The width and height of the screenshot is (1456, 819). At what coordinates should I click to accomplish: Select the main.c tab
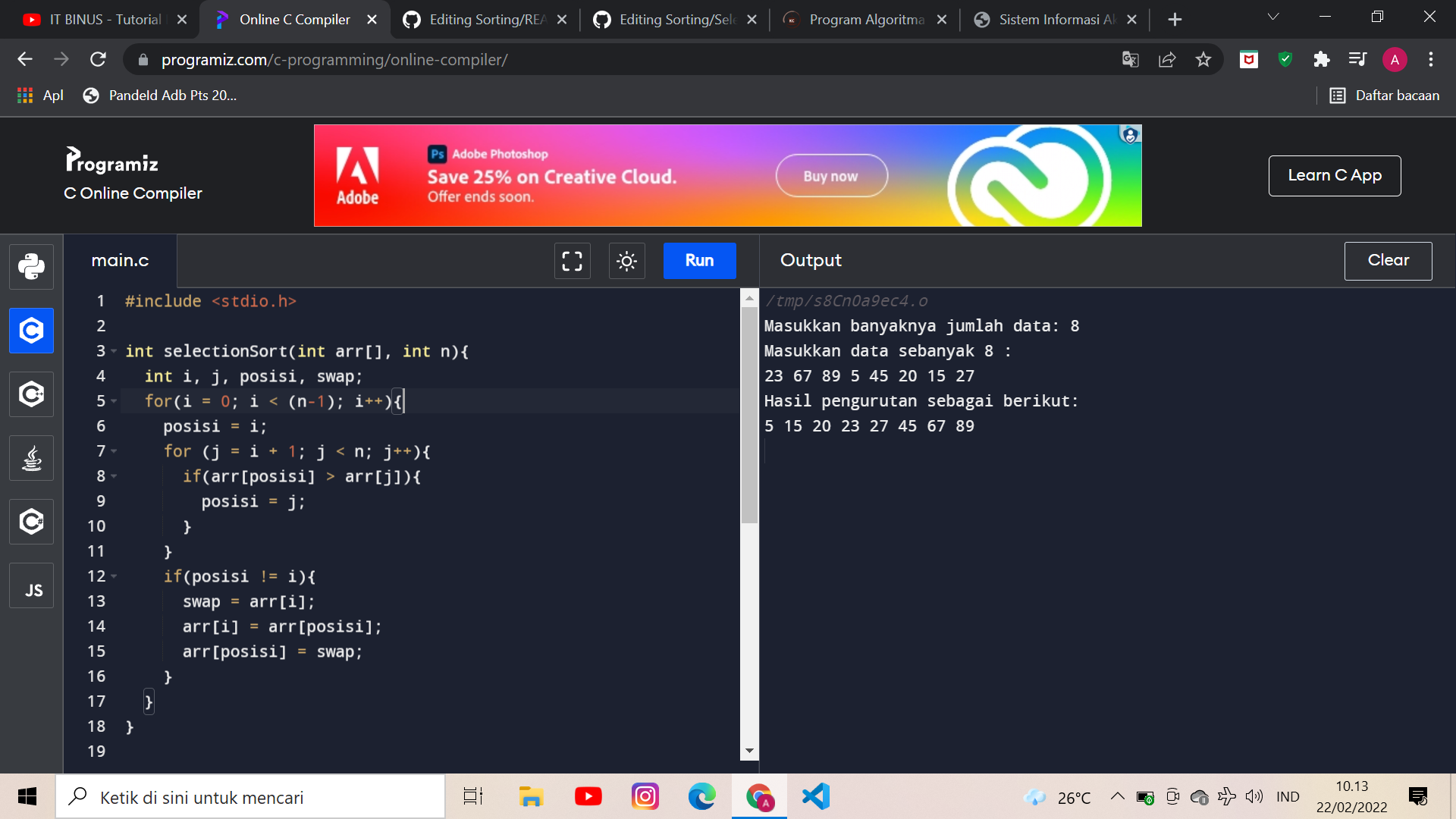[x=120, y=261]
